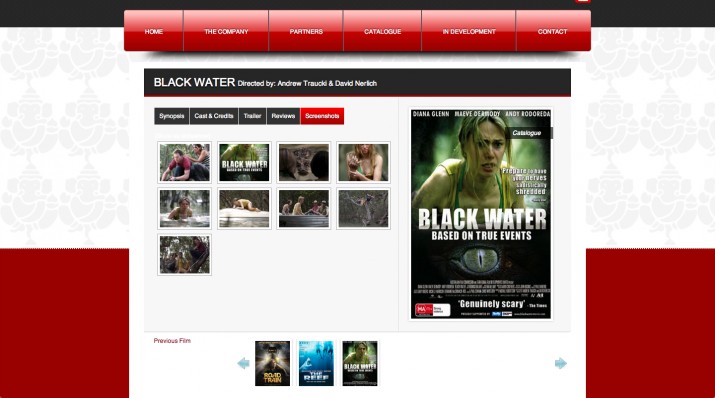View the crocodile close-up screenshot thumbnail

point(304,163)
